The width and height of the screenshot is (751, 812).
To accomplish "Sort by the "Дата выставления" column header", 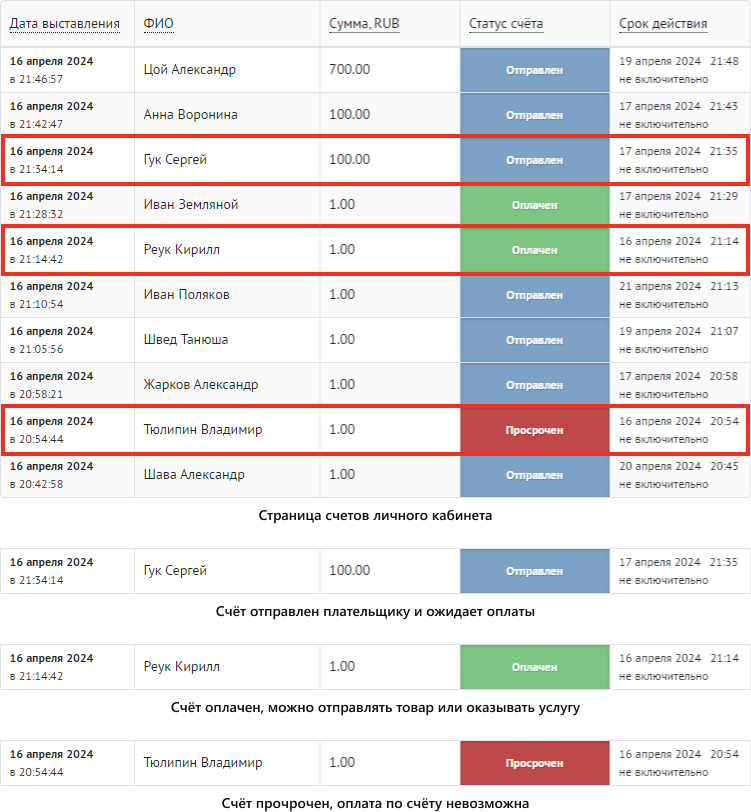I will point(64,24).
